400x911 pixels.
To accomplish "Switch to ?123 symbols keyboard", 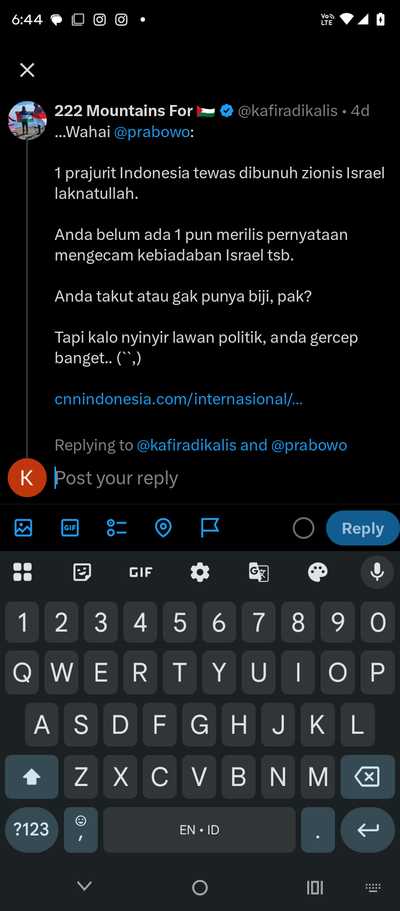I will click(x=32, y=830).
